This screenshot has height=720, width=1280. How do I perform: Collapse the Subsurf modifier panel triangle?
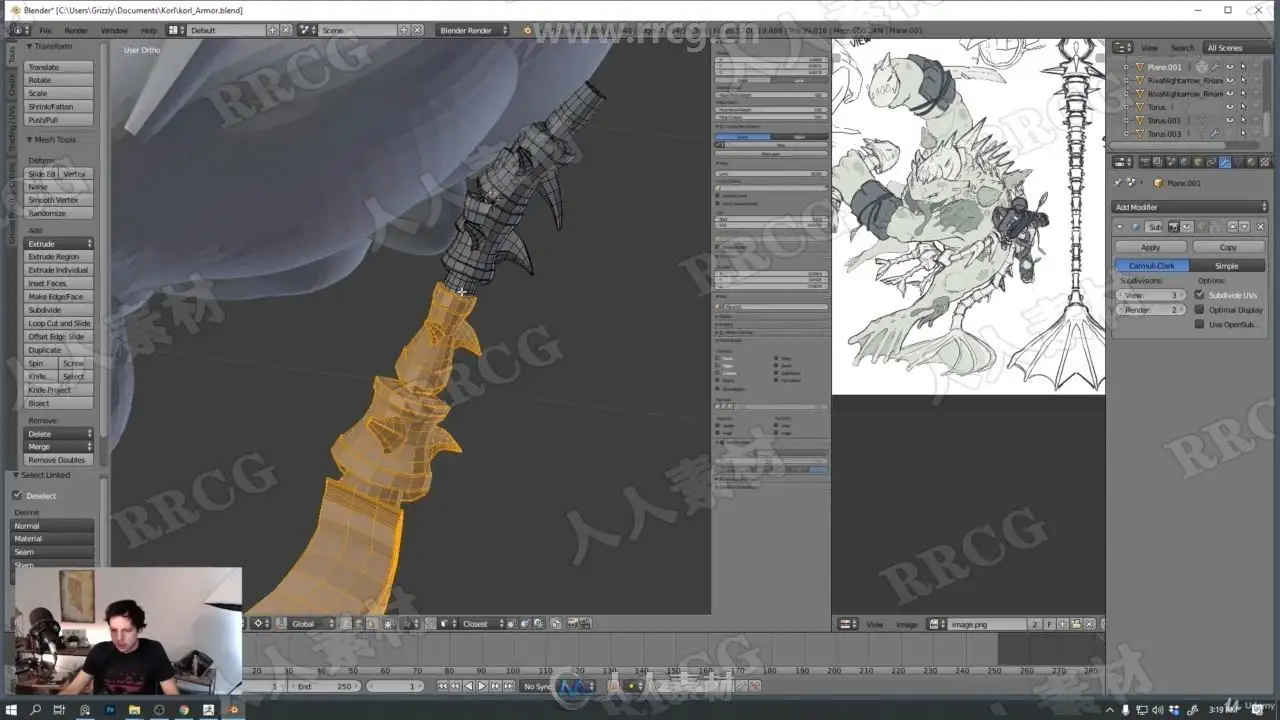pos(1120,227)
